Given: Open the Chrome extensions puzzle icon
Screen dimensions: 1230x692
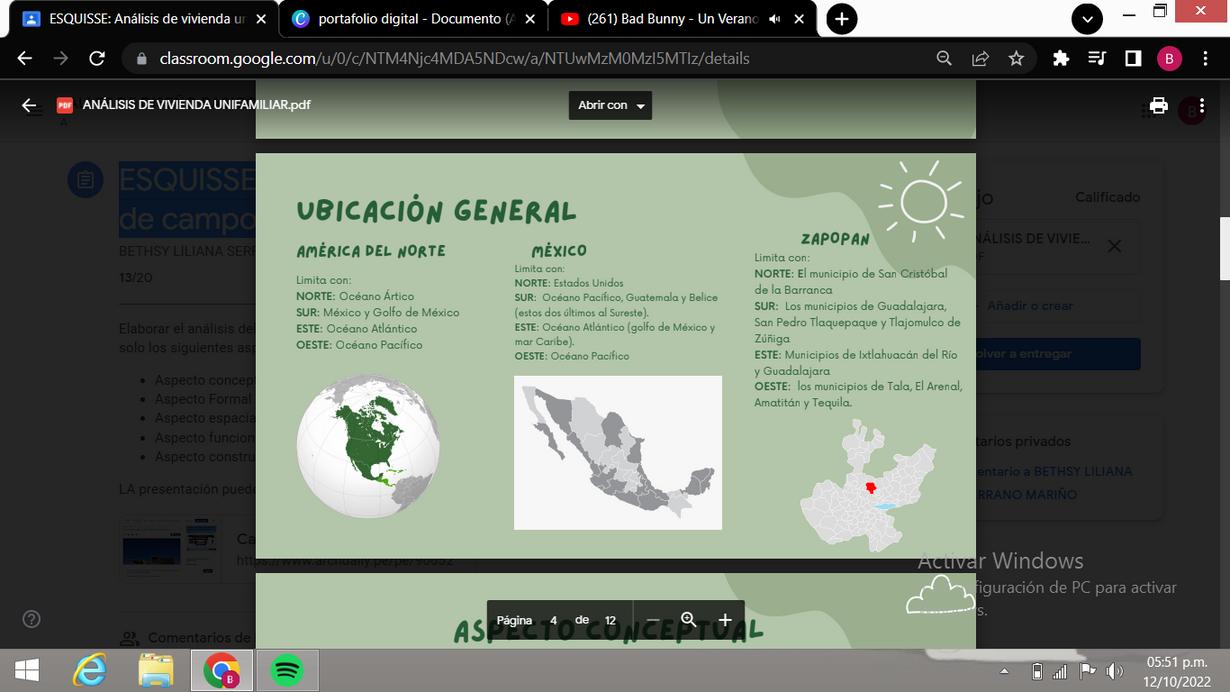Looking at the screenshot, I should [1061, 58].
